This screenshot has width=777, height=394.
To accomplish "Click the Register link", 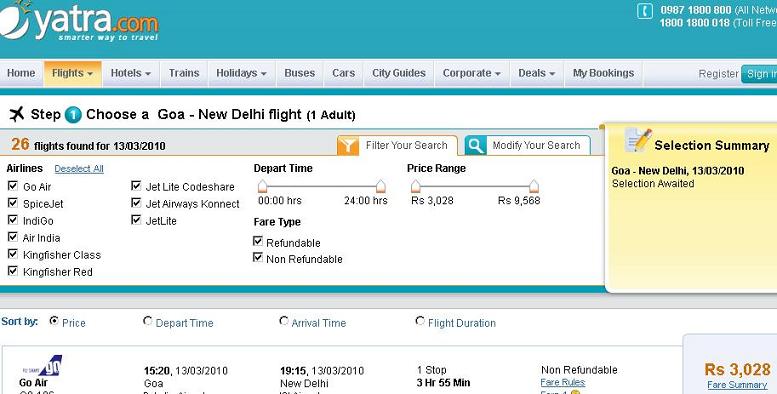I will (x=718, y=74).
